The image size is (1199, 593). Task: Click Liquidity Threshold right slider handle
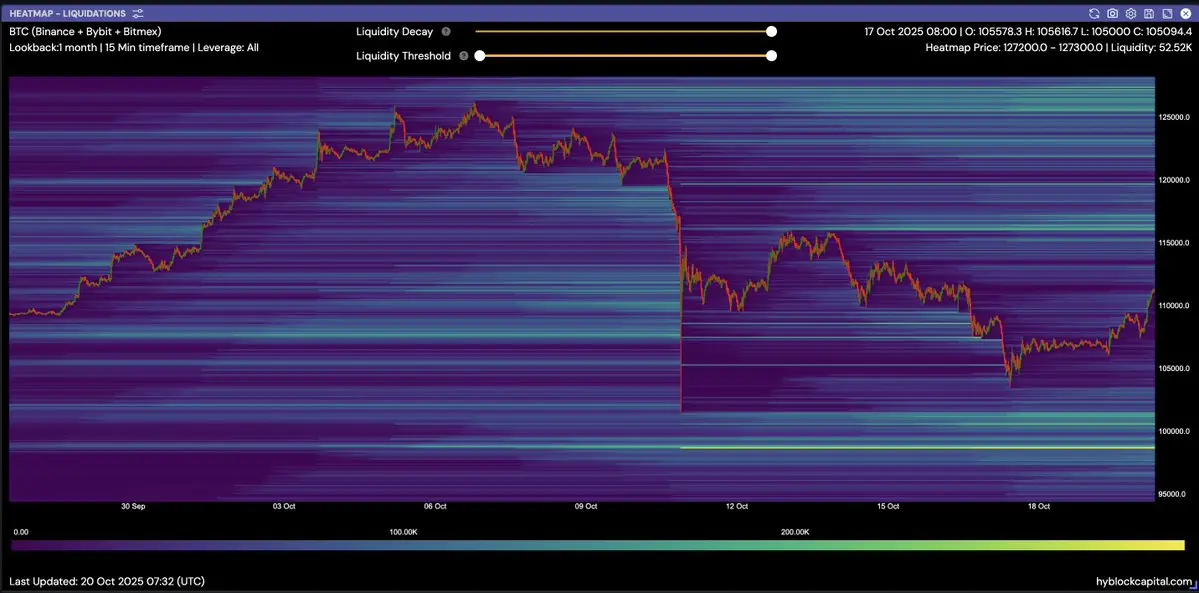point(772,56)
